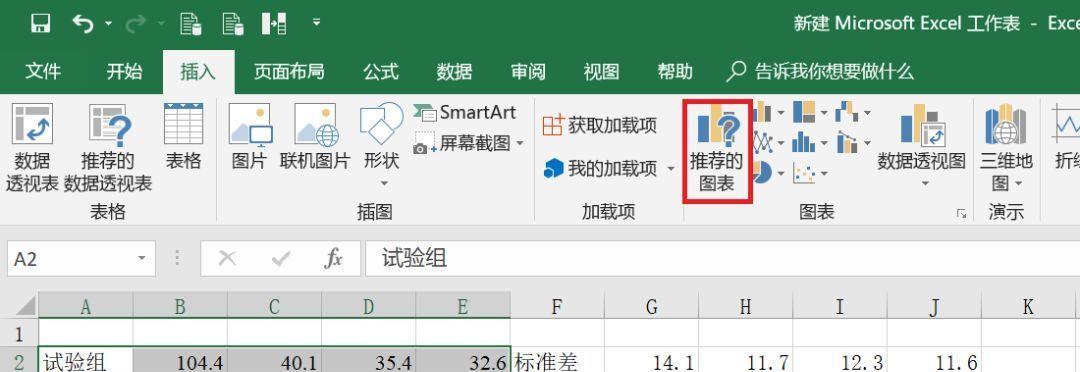Select column K header
Viewport: 1080px width, 372px height.
click(x=1028, y=306)
